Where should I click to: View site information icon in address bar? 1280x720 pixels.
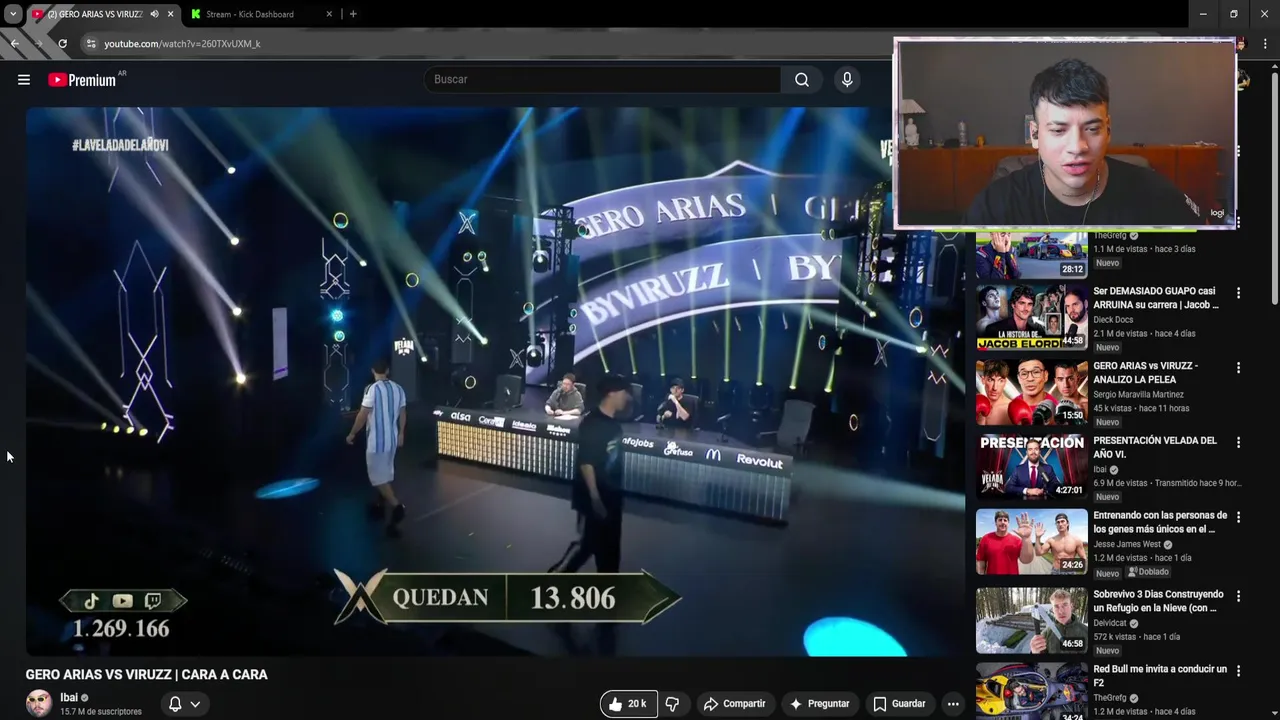point(91,44)
